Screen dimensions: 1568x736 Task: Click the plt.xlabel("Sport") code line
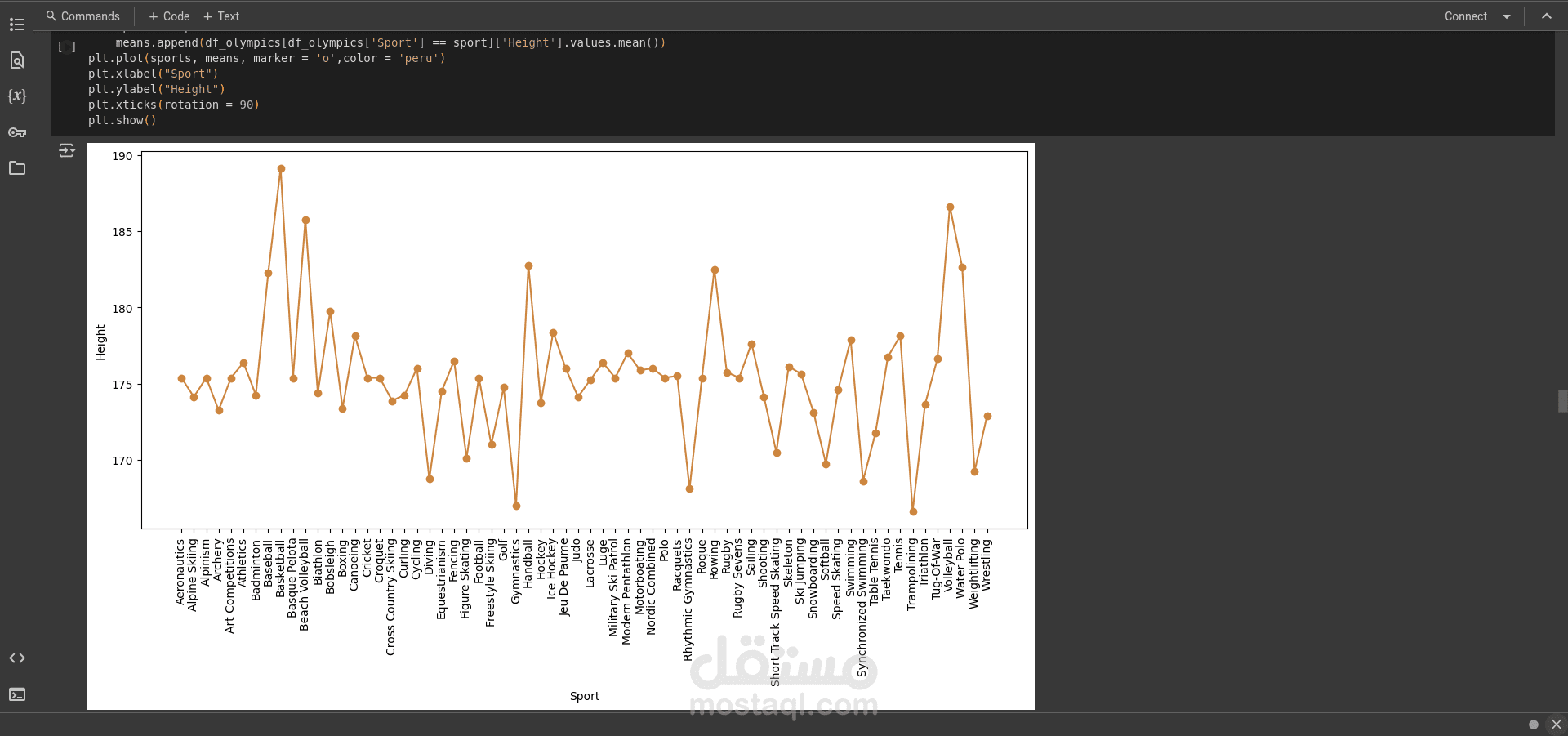tap(154, 74)
